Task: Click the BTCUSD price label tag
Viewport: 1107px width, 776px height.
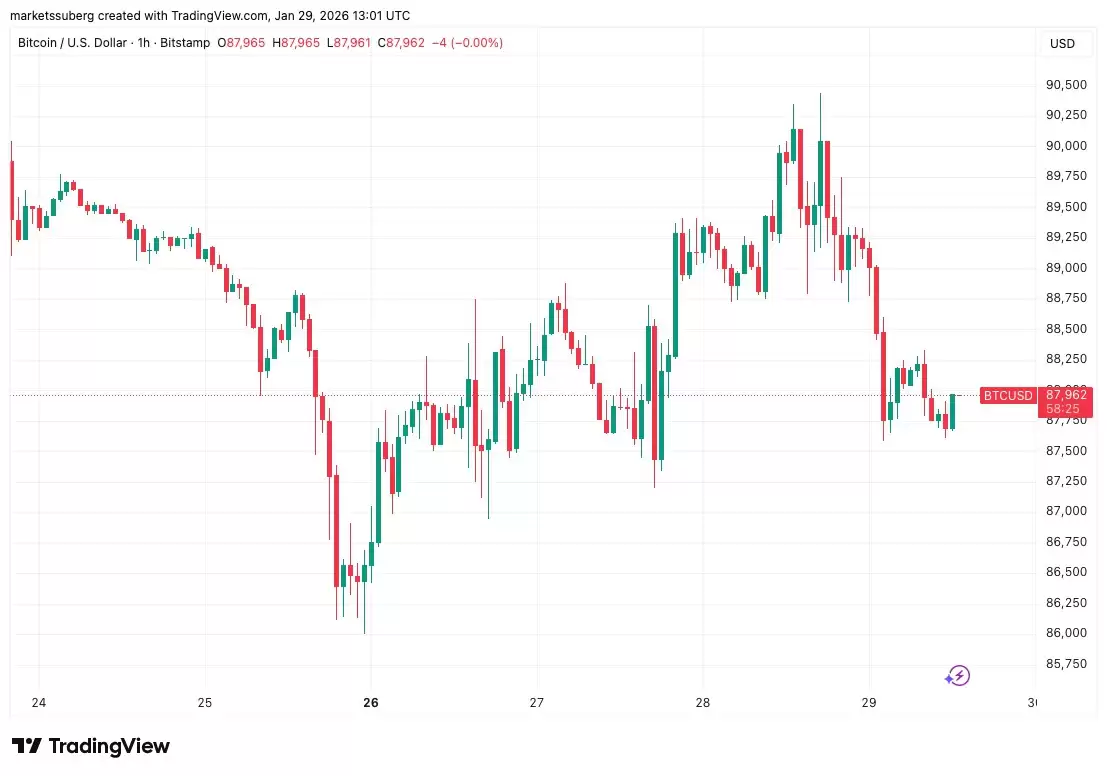Action: click(x=1007, y=395)
